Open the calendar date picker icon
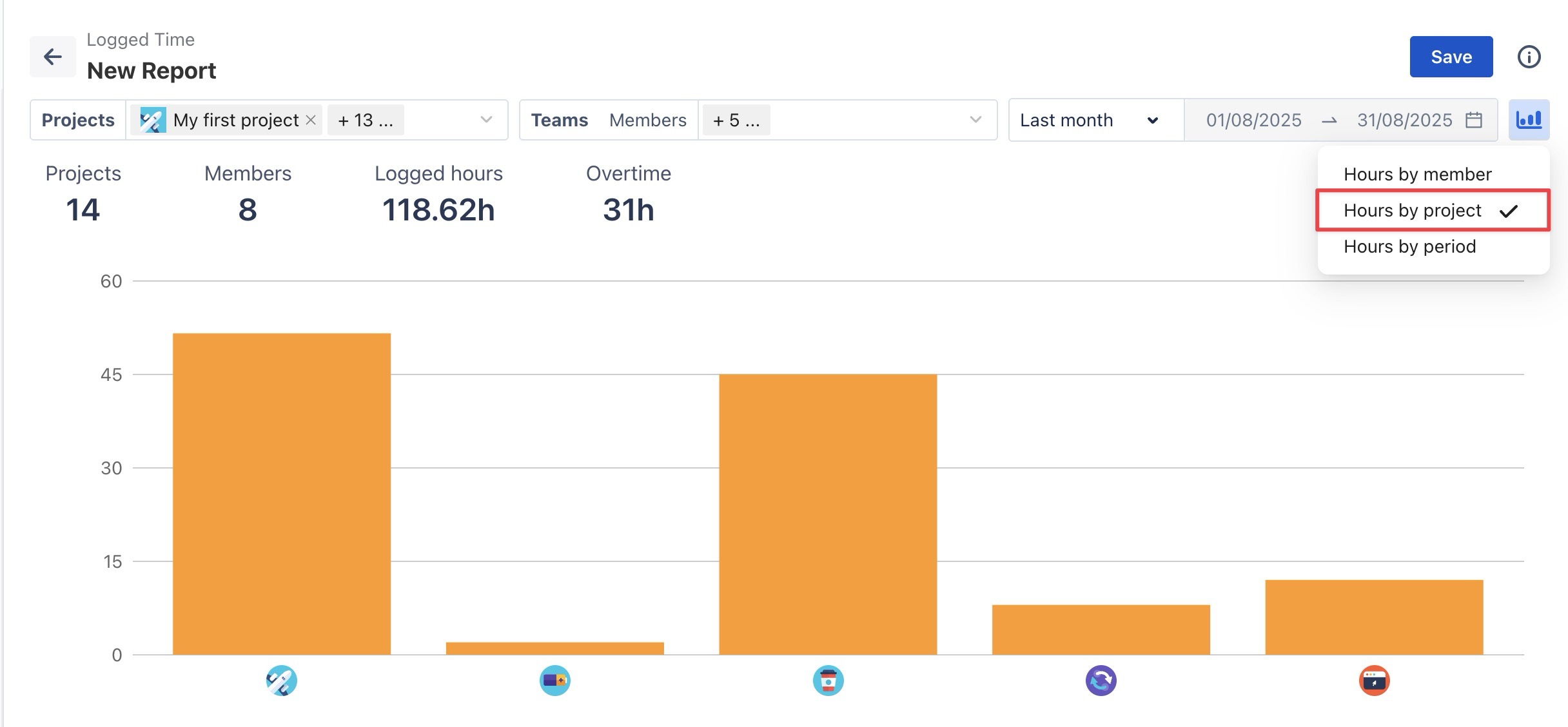This screenshot has width=1568, height=727. point(1474,120)
